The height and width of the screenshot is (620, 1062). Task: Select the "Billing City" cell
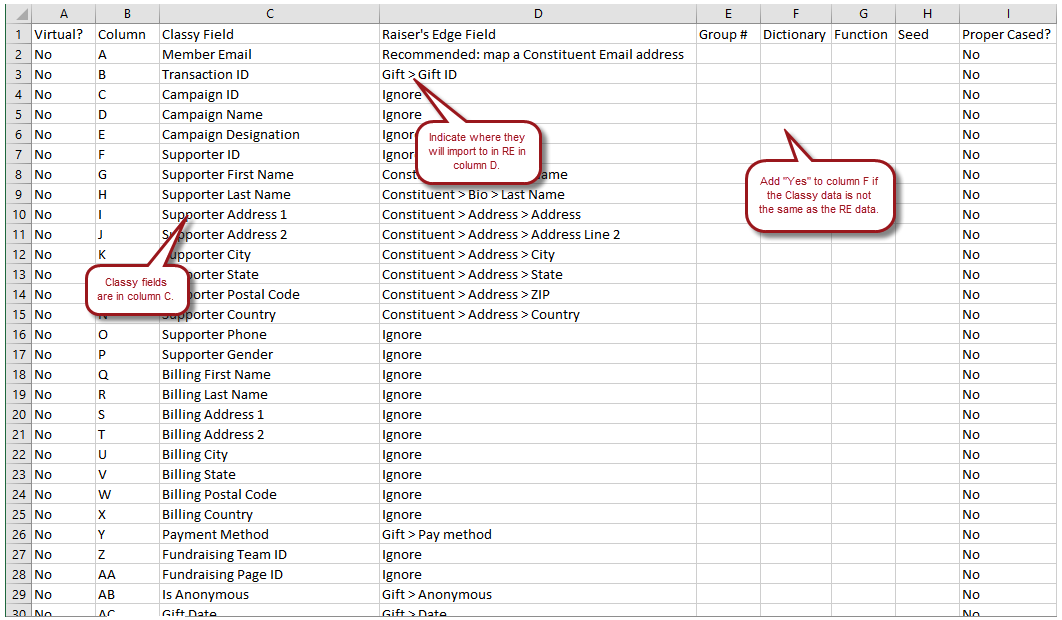click(270, 455)
